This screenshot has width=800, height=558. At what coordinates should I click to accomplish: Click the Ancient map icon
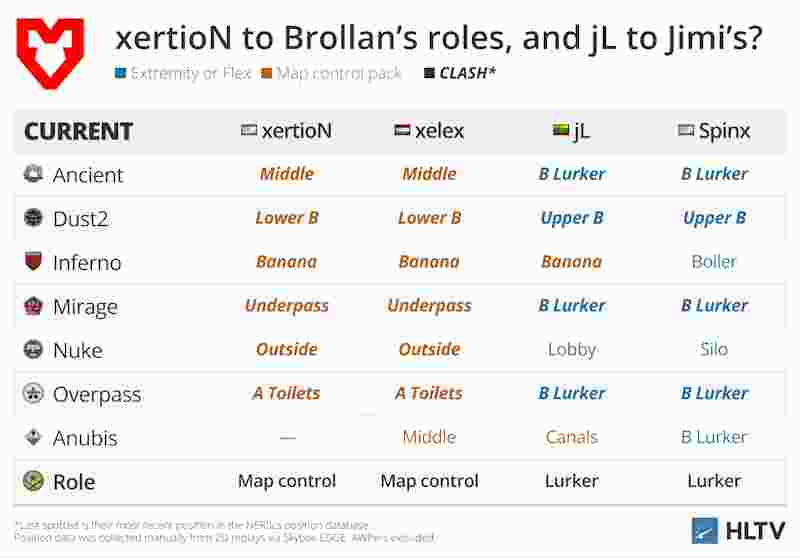click(34, 174)
